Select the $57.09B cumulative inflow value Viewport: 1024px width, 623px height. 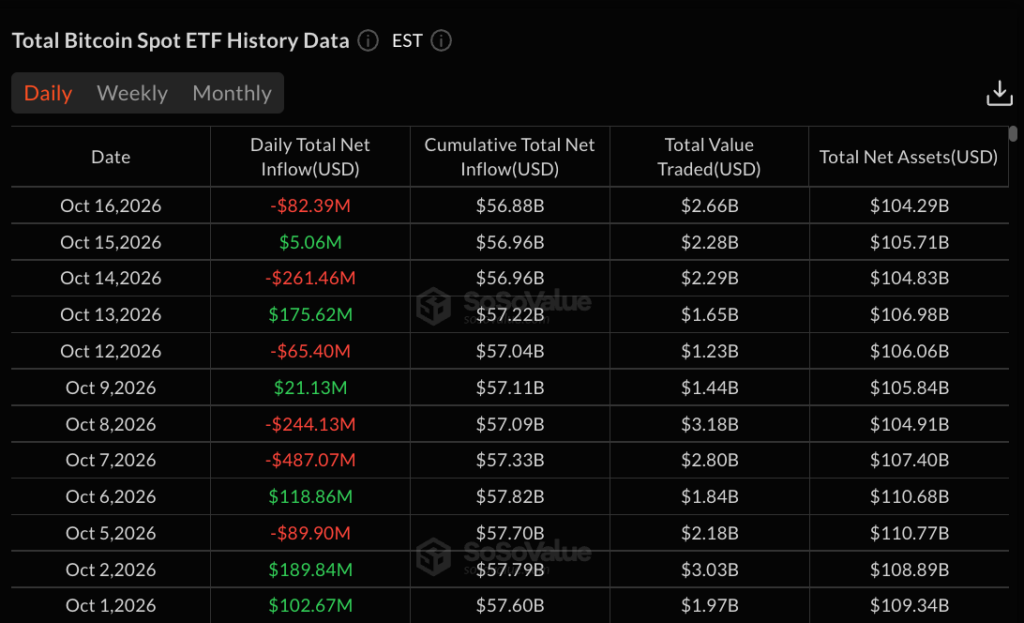point(510,424)
